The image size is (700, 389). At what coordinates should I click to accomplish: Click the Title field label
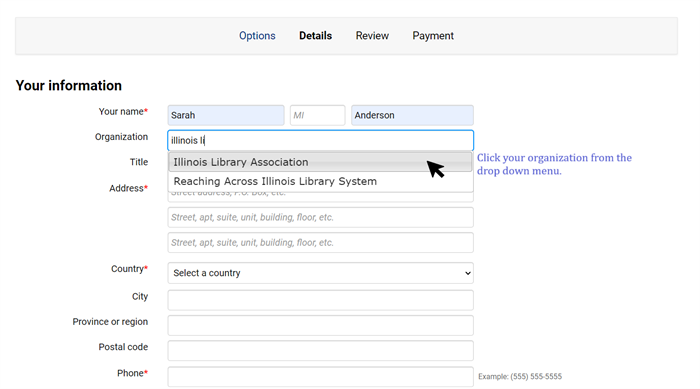(x=139, y=162)
